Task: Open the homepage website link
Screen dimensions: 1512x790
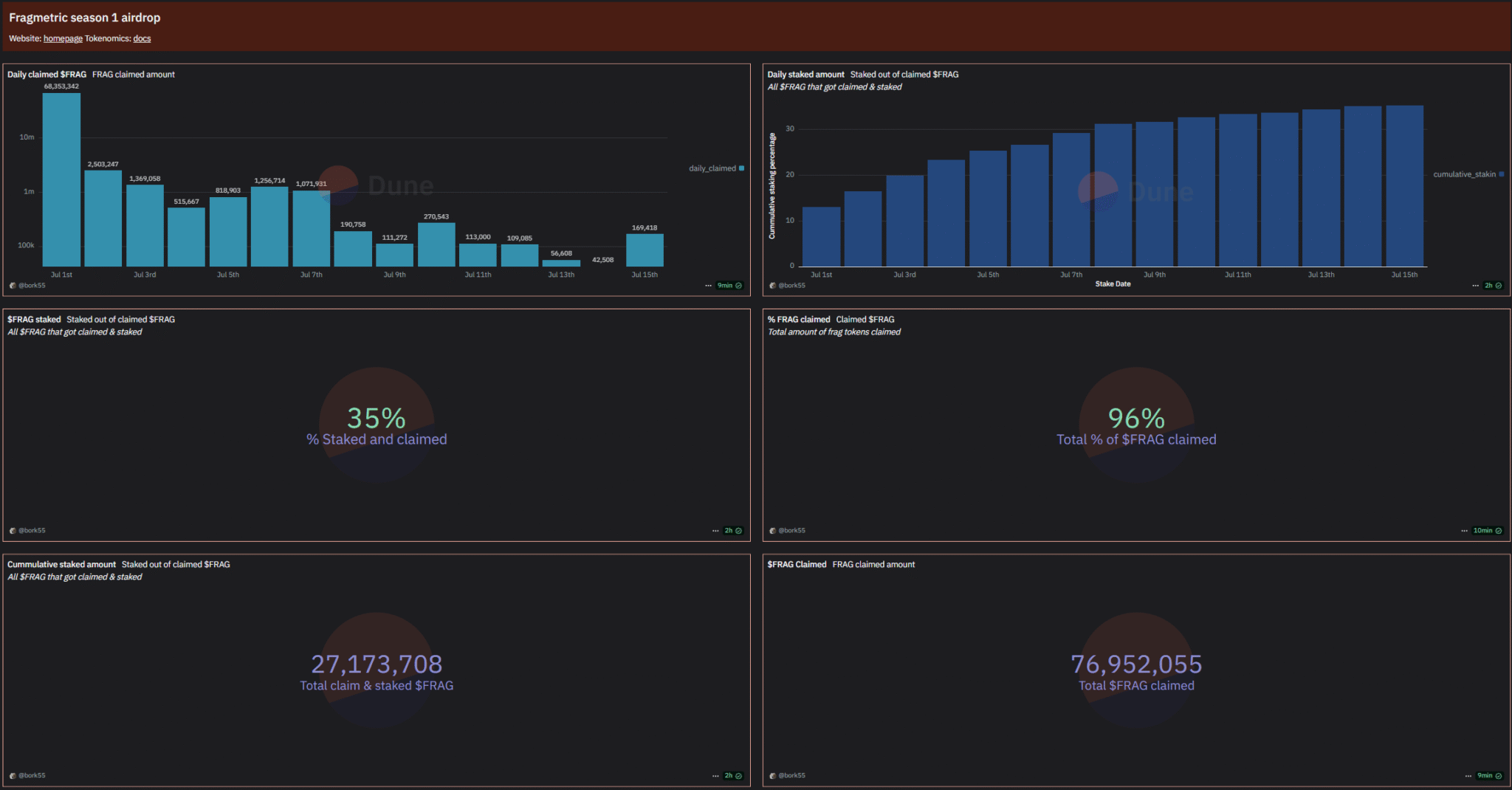Action: [x=63, y=38]
